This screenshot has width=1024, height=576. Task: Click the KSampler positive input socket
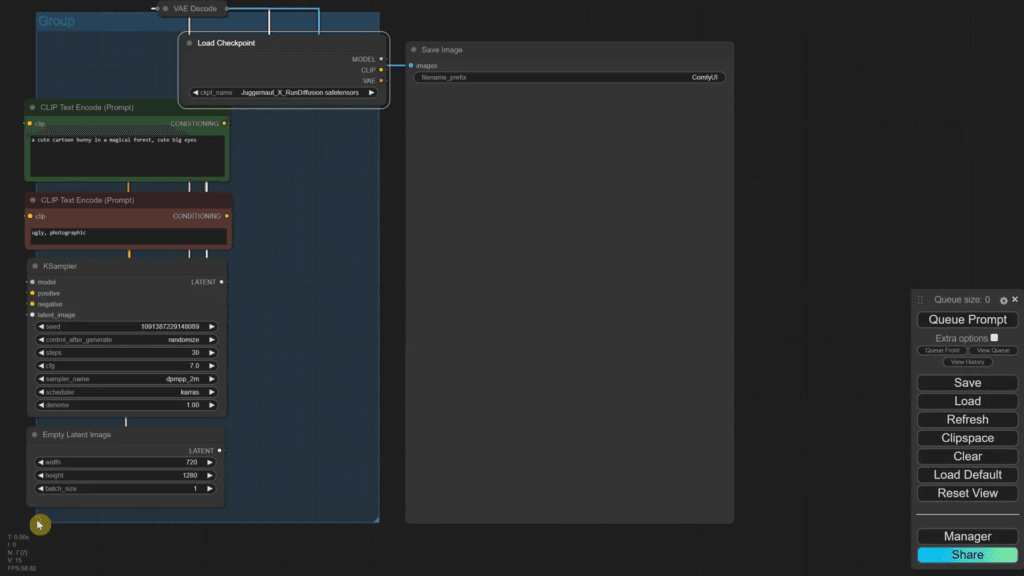[32, 293]
